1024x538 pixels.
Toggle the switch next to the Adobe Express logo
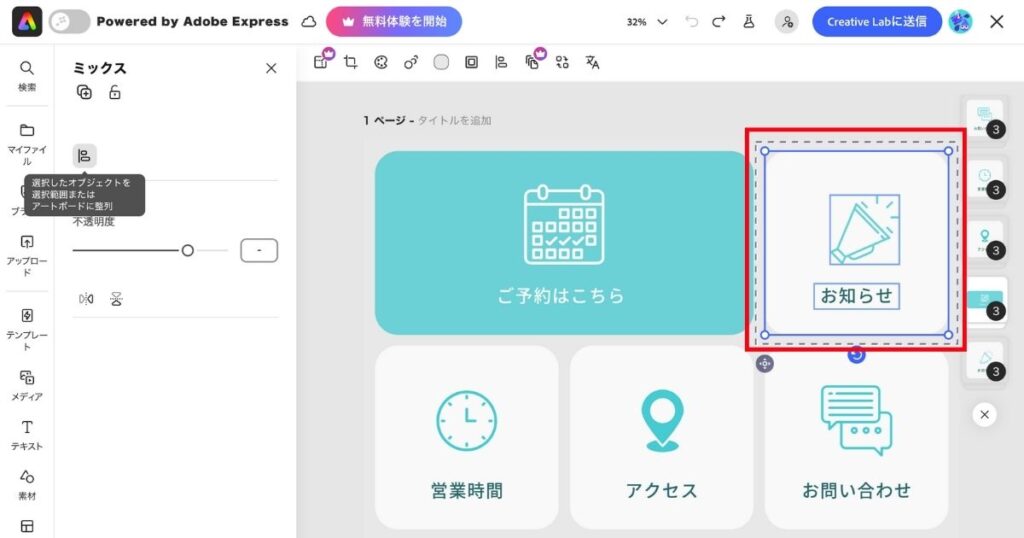click(68, 21)
